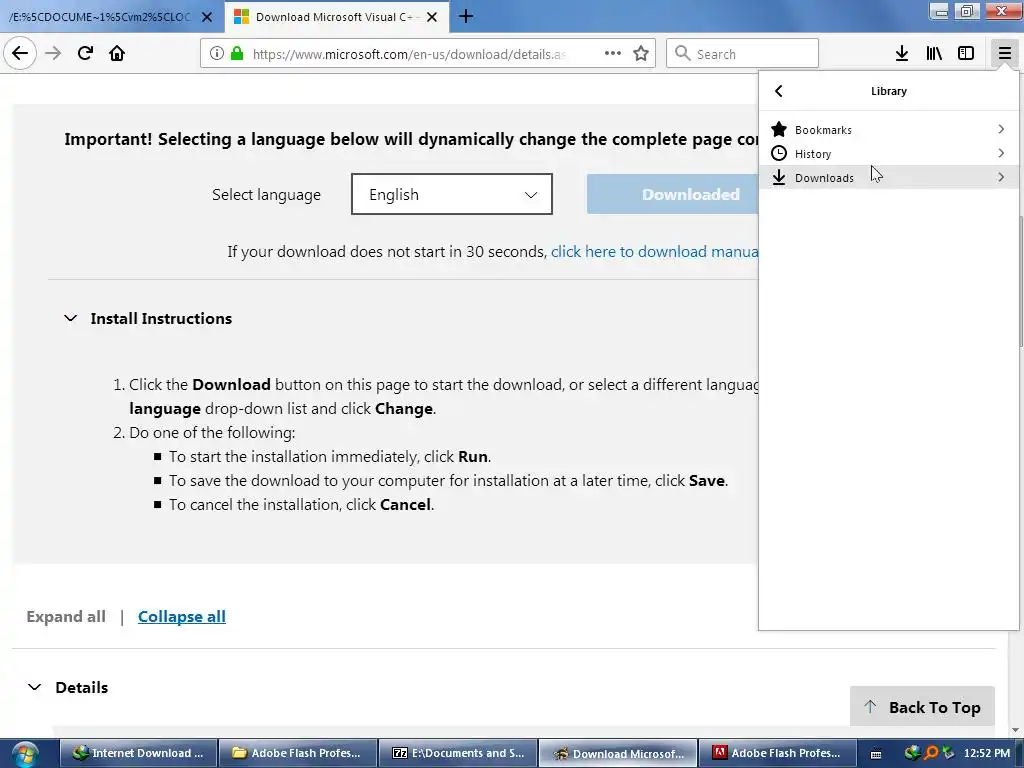Open History in the Library panel
This screenshot has width=1024, height=768.
888,153
